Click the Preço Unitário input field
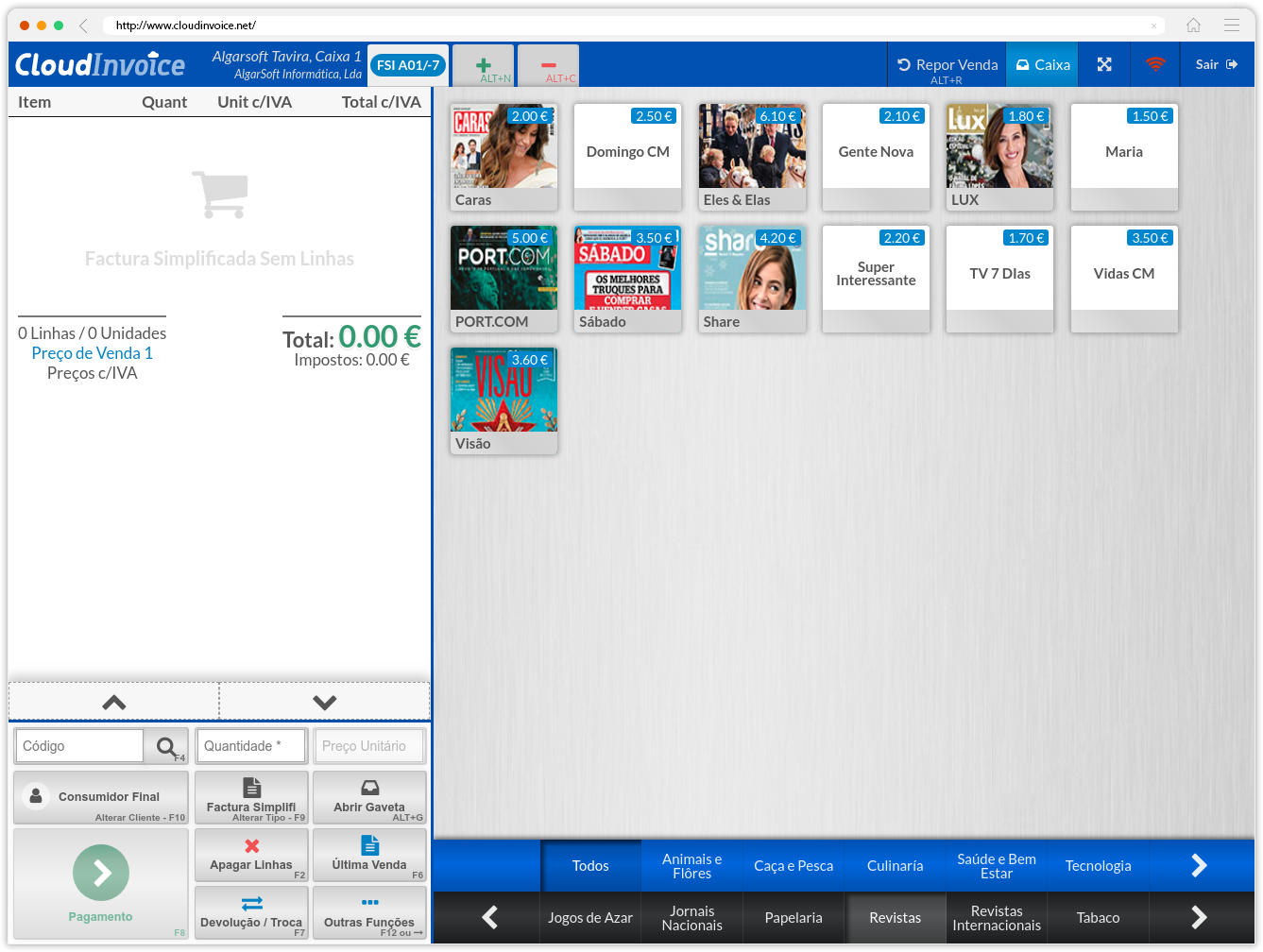Viewport: 1263px width, 952px height. [369, 745]
